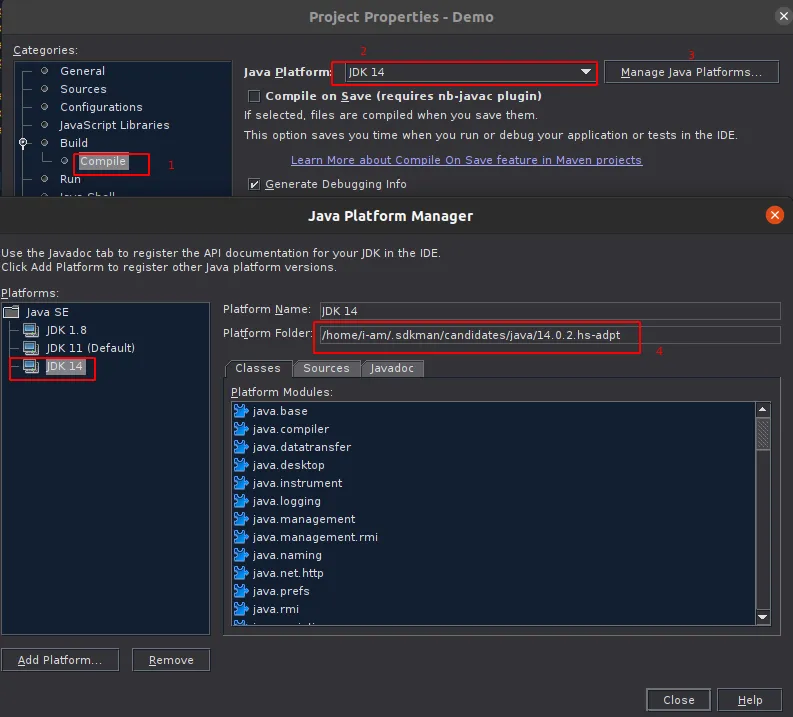Select the java.management module name
This screenshot has width=793, height=717.
tap(304, 519)
